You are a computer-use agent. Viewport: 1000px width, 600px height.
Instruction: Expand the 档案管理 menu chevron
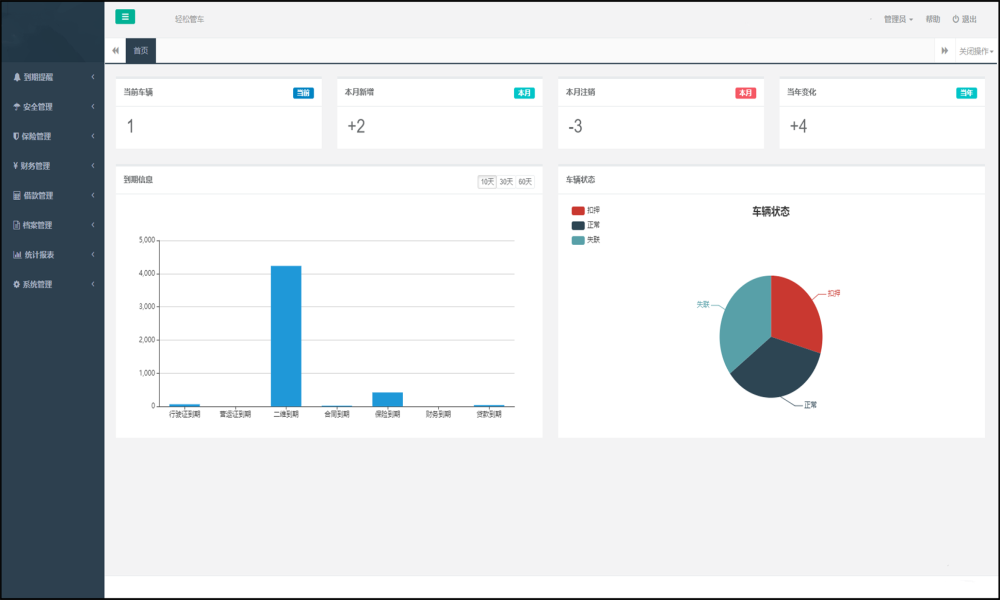pos(92,224)
